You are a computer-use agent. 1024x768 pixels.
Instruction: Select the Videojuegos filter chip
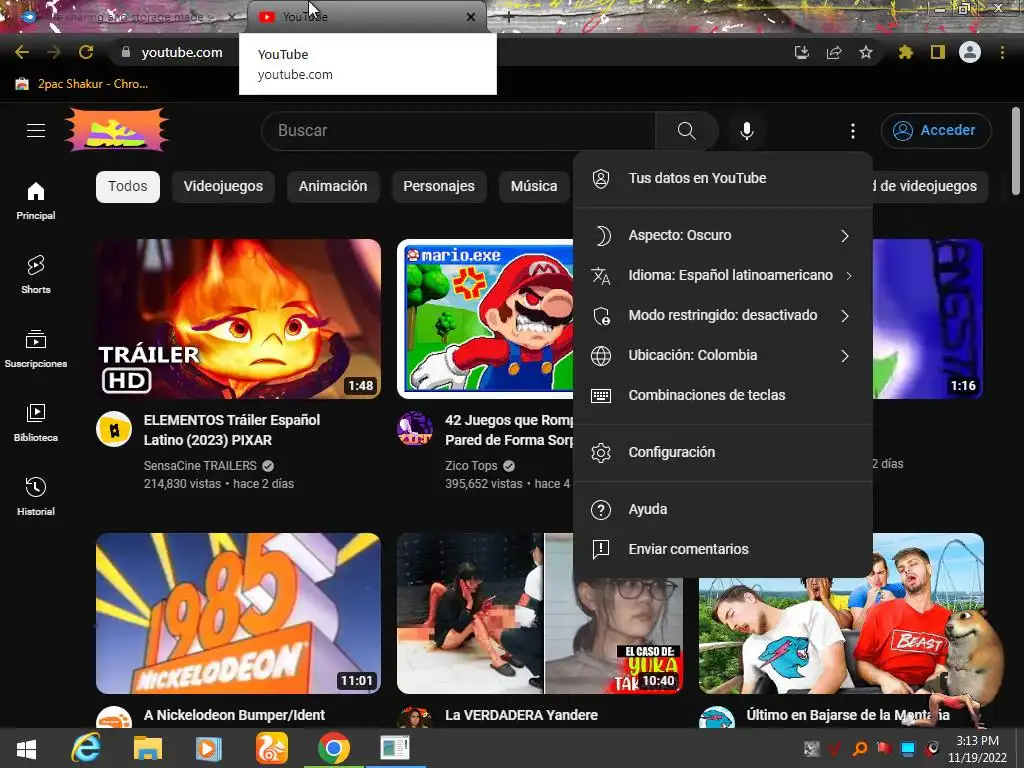tap(223, 187)
